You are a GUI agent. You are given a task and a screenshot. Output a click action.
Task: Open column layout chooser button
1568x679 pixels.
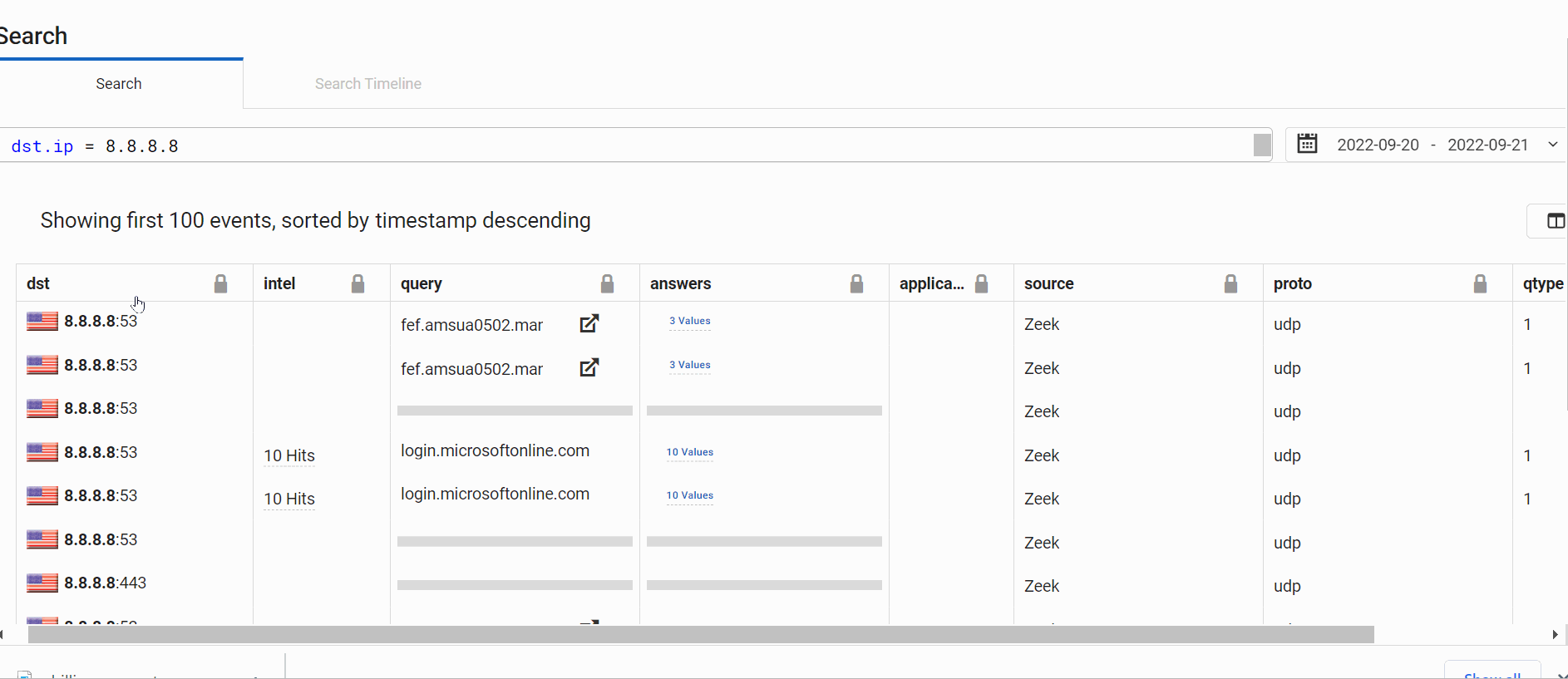(1555, 221)
